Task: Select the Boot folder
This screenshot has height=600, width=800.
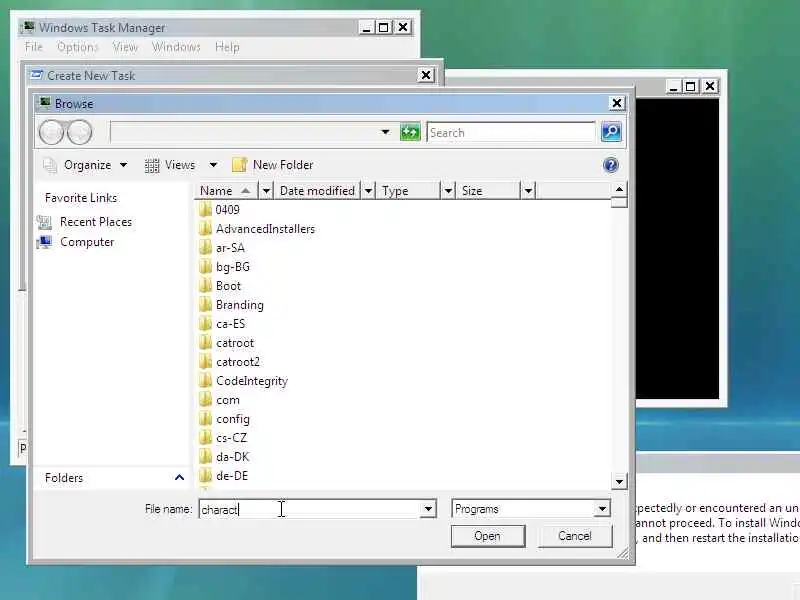Action: tap(220, 286)
